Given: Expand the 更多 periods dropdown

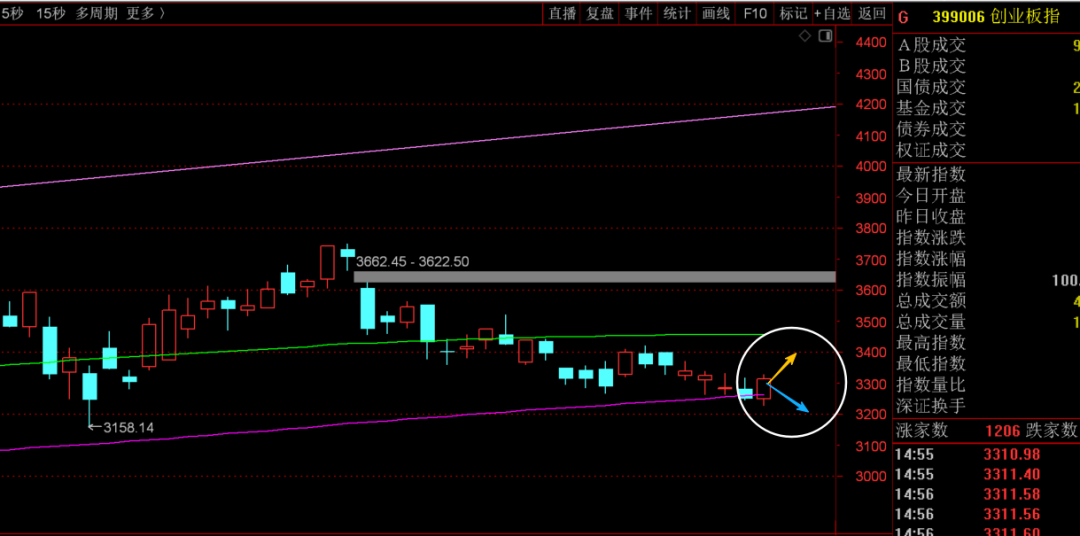Looking at the screenshot, I should pyautogui.click(x=146, y=13).
